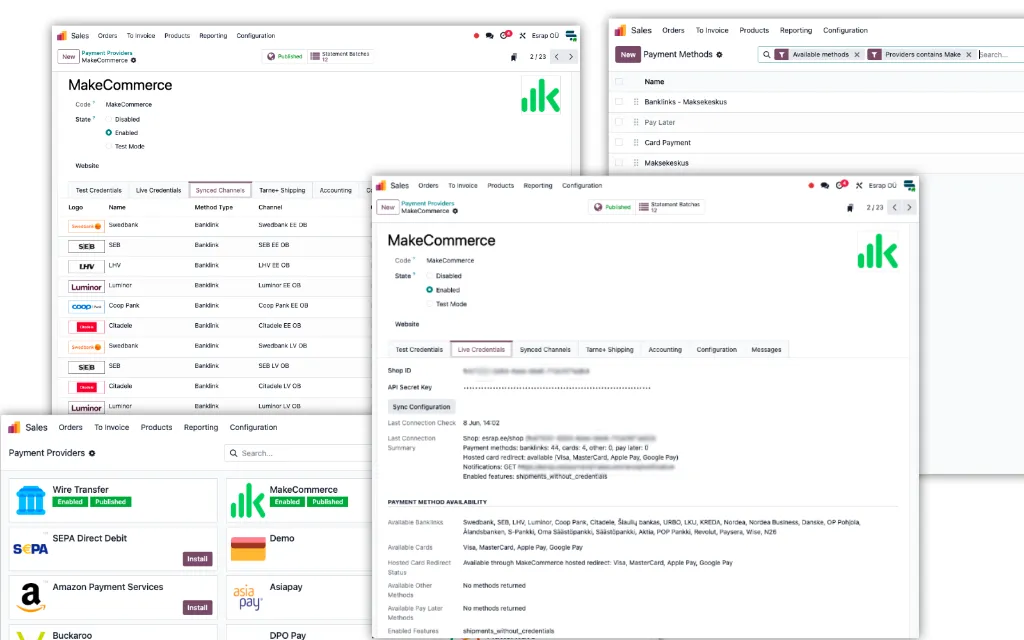Click the Wire Transfer bank icon
This screenshot has width=1024, height=640.
[31, 500]
